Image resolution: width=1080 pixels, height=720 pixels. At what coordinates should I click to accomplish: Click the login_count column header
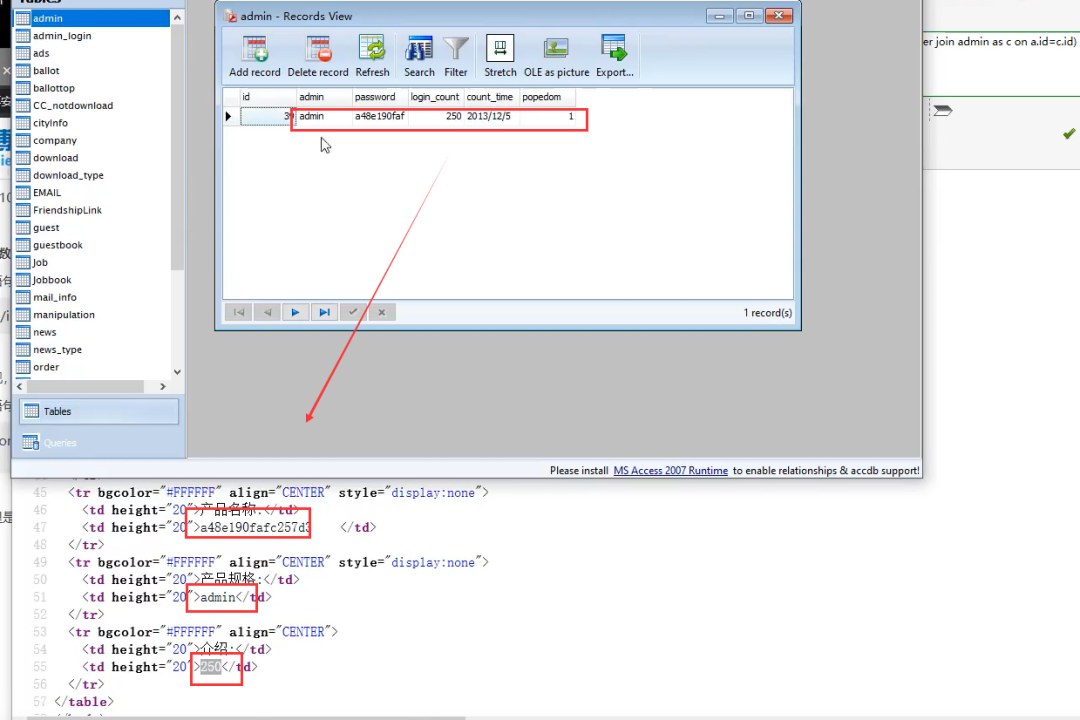coord(436,97)
